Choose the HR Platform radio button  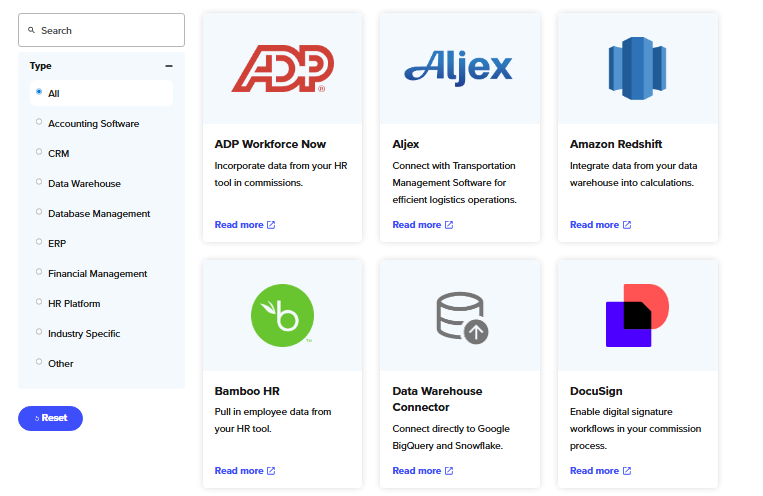coord(39,302)
